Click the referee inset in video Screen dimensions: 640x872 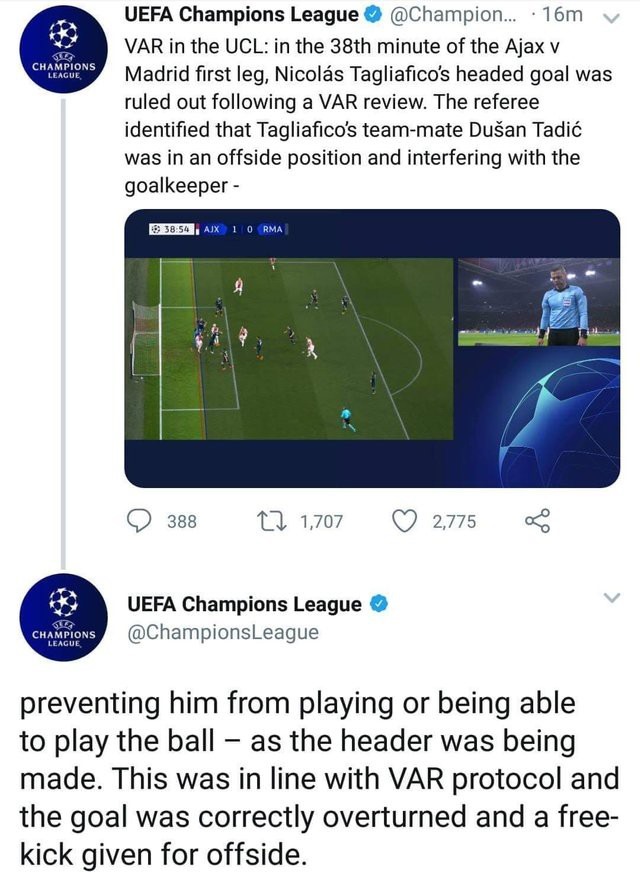tap(539, 302)
